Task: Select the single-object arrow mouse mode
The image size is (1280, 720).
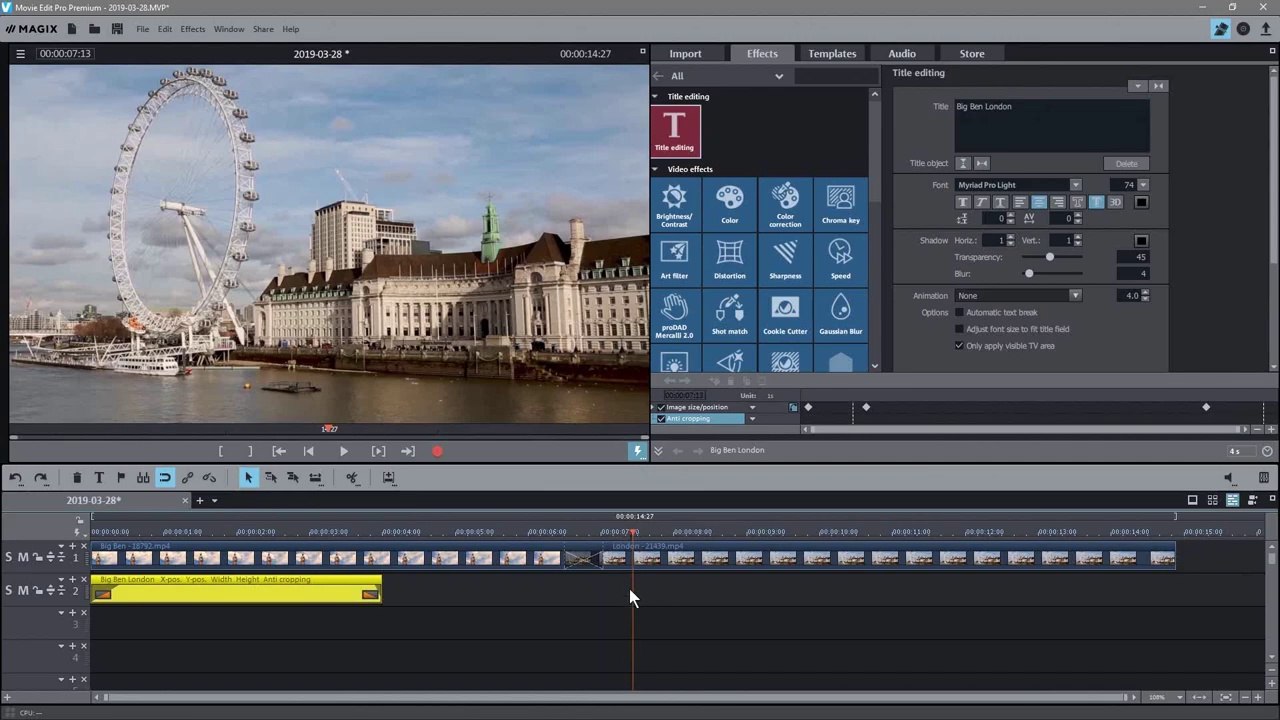Action: 248,478
